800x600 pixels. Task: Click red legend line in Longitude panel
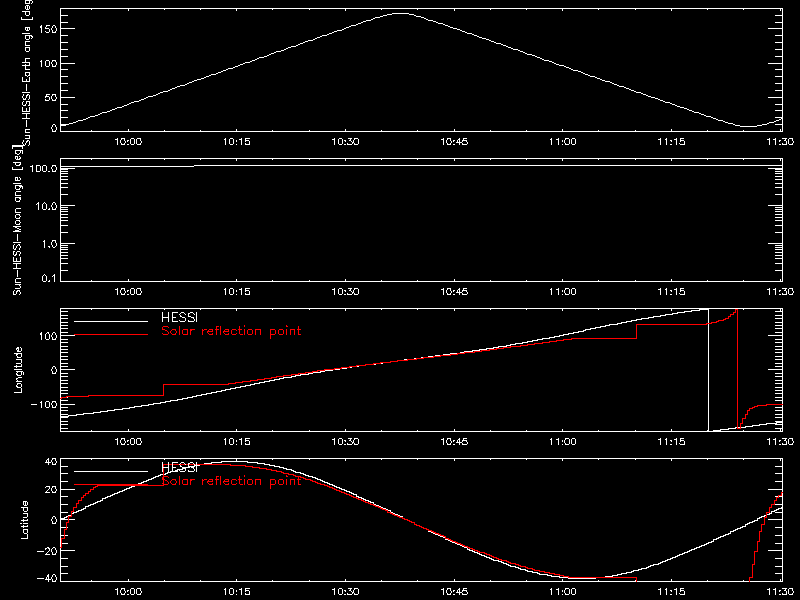coord(111,335)
